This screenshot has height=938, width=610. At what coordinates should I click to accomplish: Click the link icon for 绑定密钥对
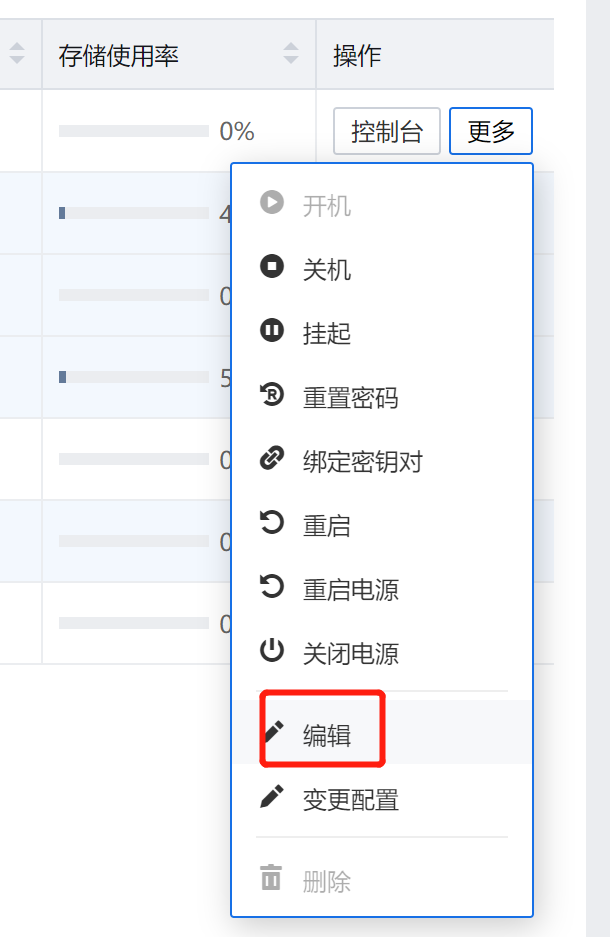point(271,460)
